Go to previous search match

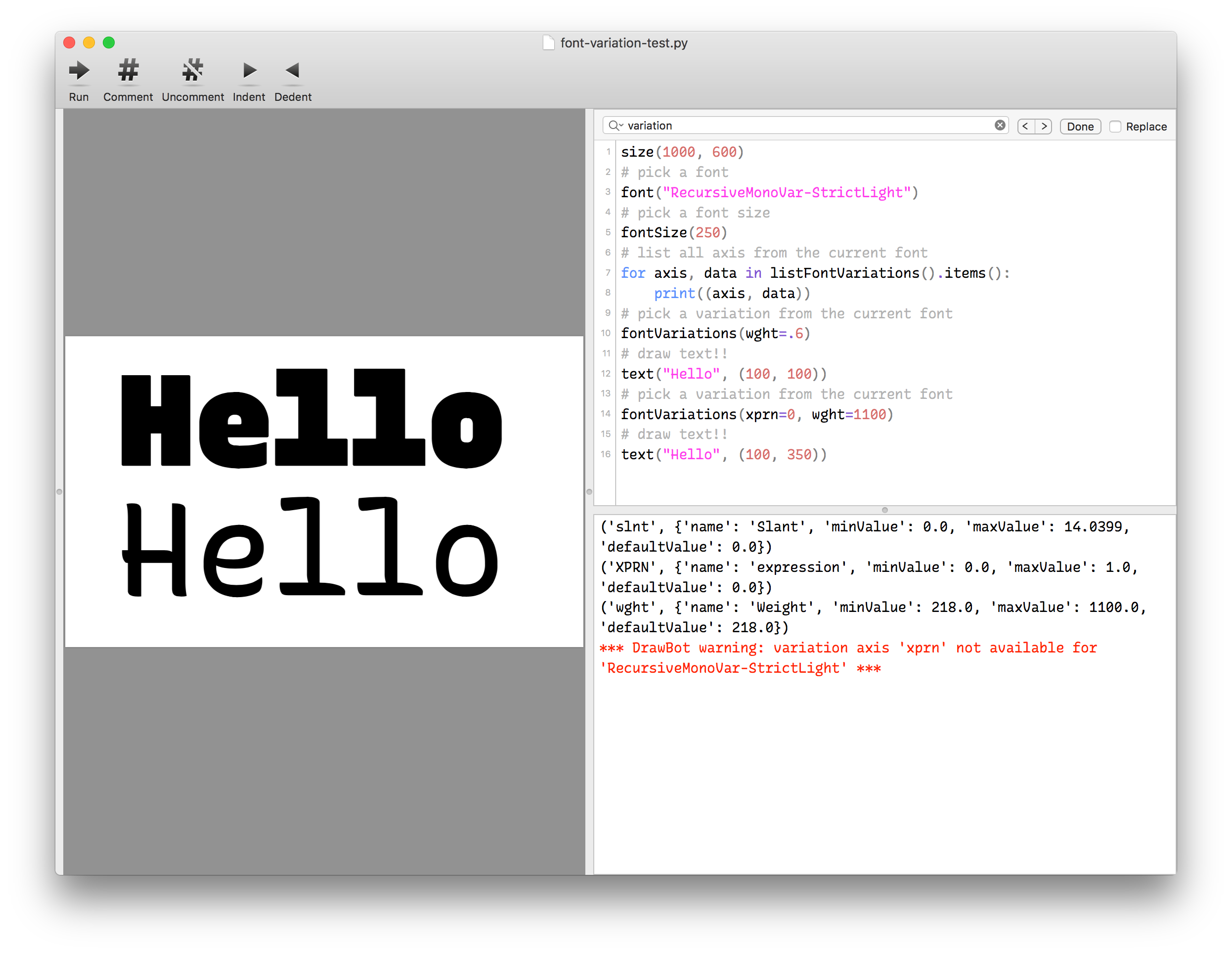[x=1025, y=127]
